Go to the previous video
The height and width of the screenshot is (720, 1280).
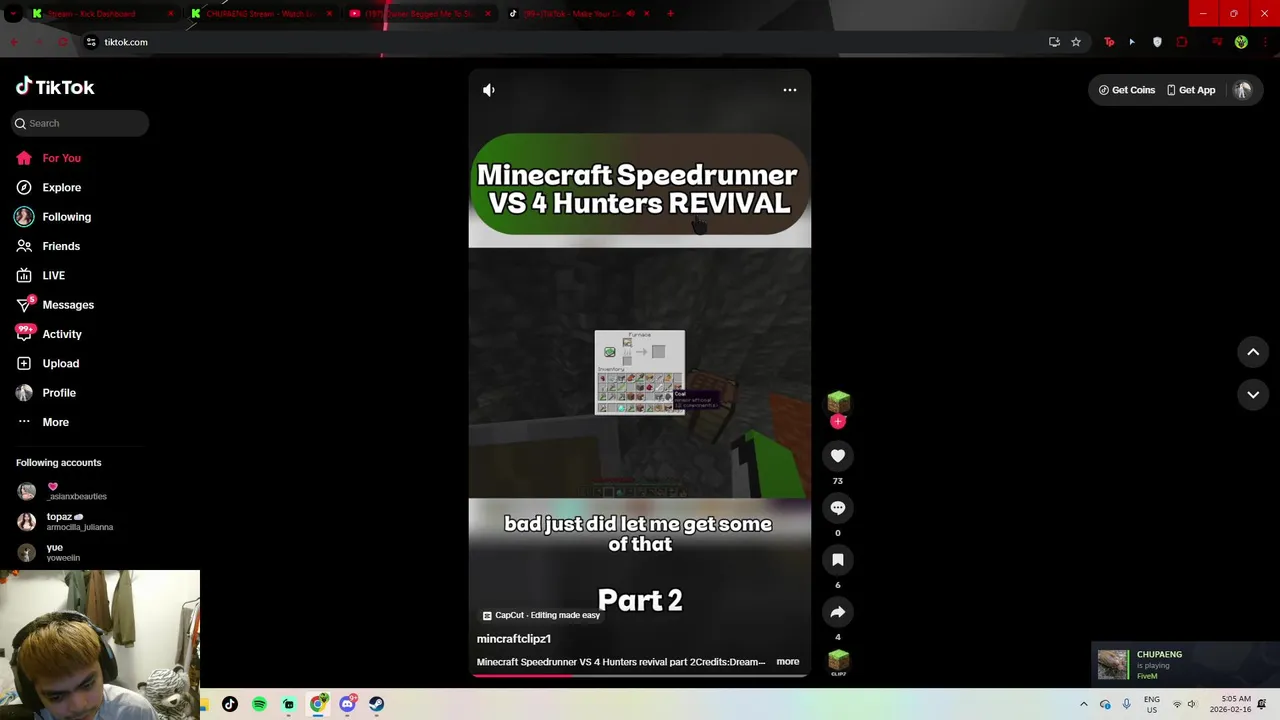tap(1253, 352)
